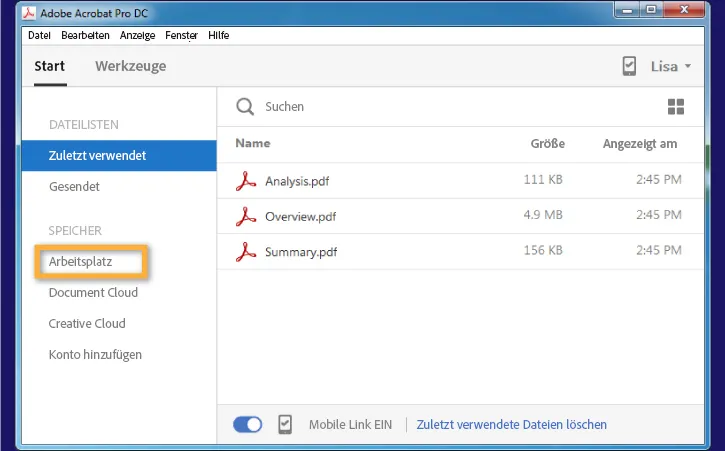Open the Bearbeiten menu
This screenshot has width=725, height=451.
85,35
